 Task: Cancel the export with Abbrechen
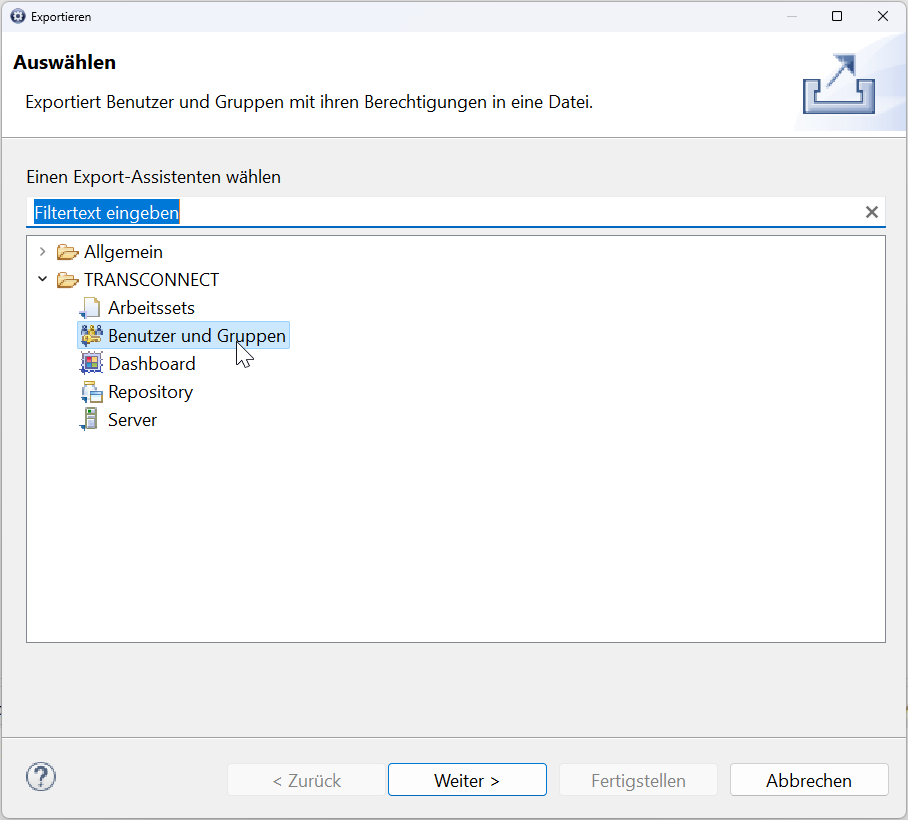click(x=809, y=780)
